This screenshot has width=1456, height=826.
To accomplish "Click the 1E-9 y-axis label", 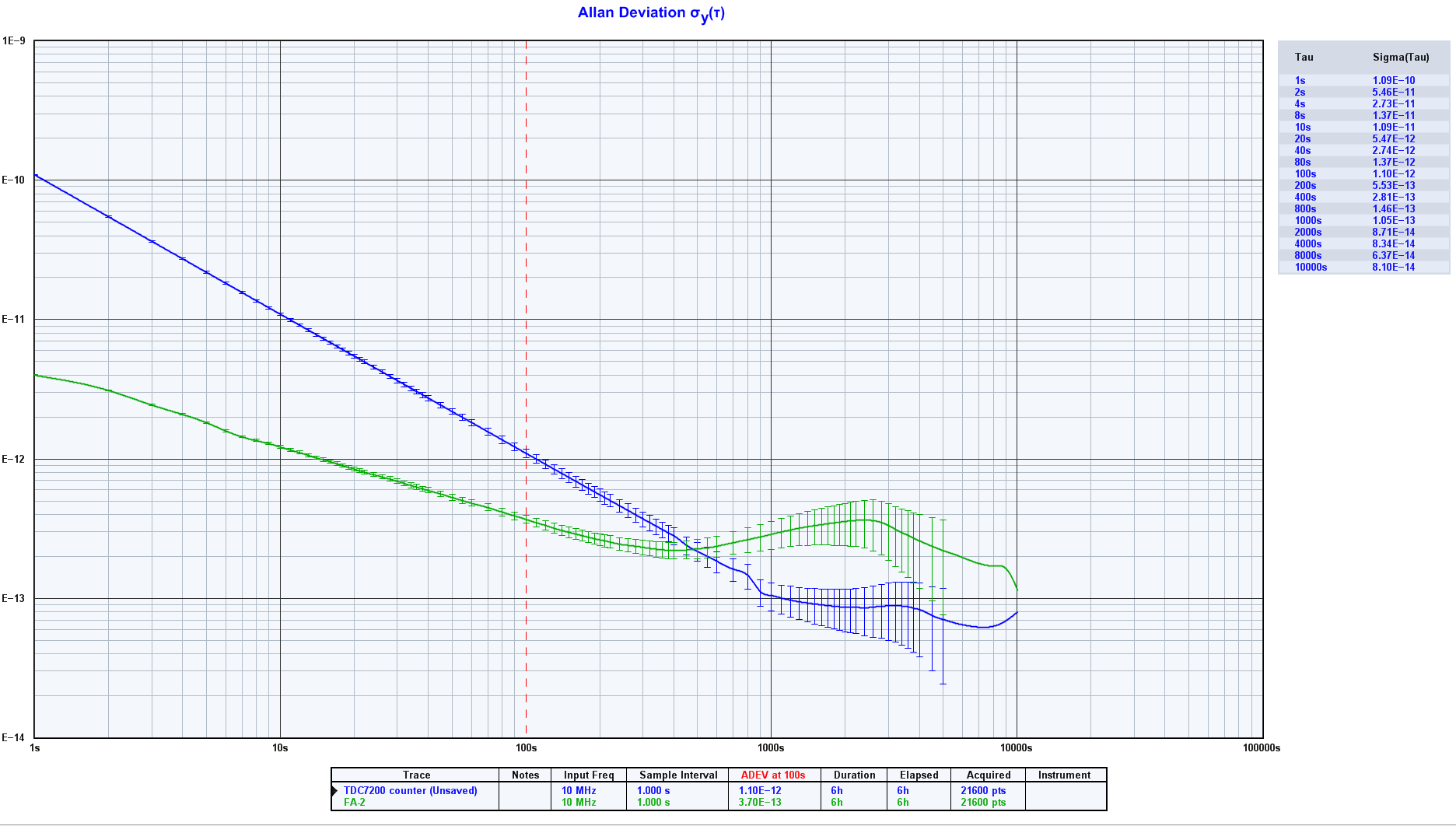I will (14, 40).
